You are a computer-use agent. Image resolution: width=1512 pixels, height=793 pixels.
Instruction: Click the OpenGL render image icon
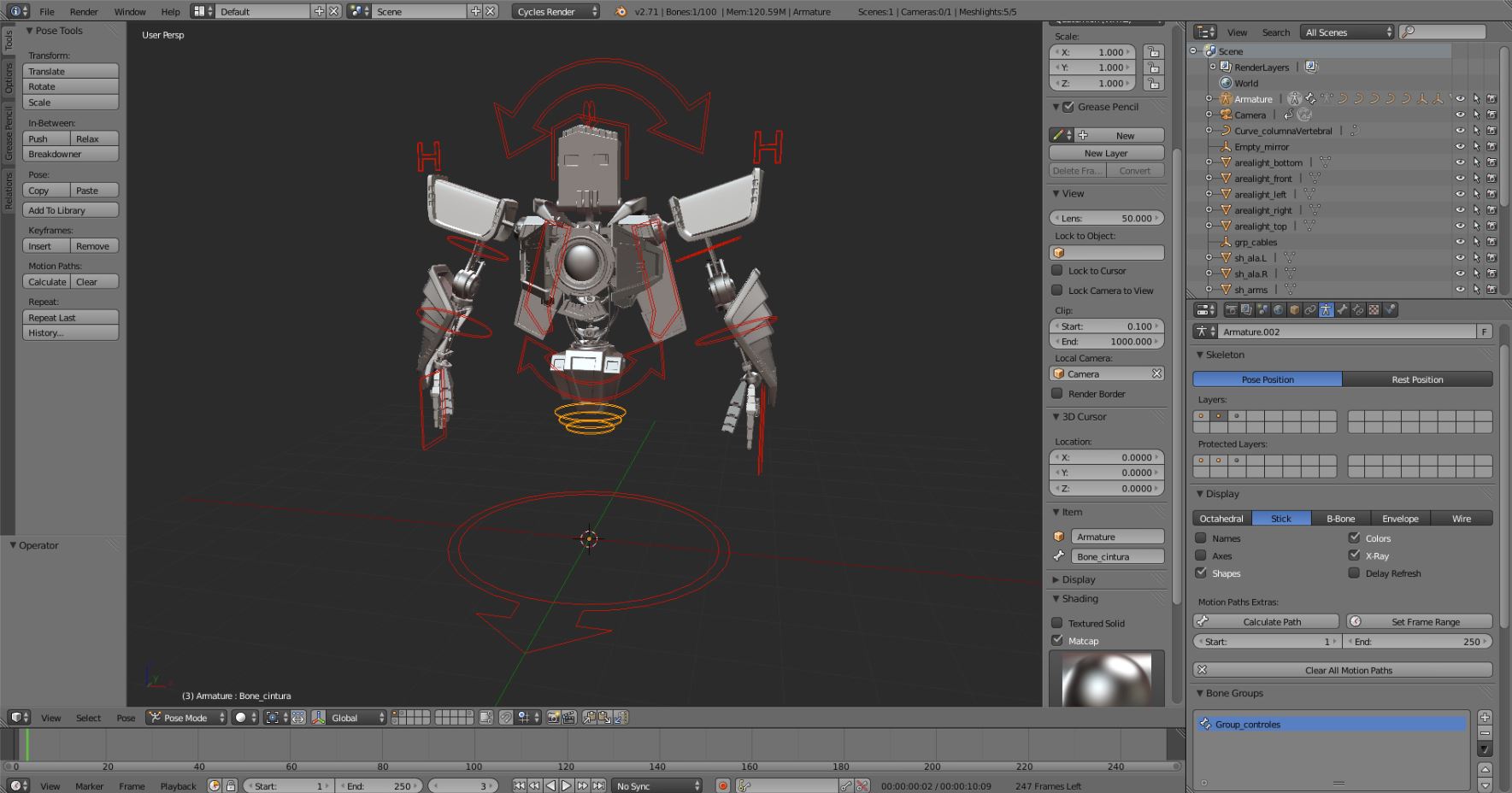(554, 718)
